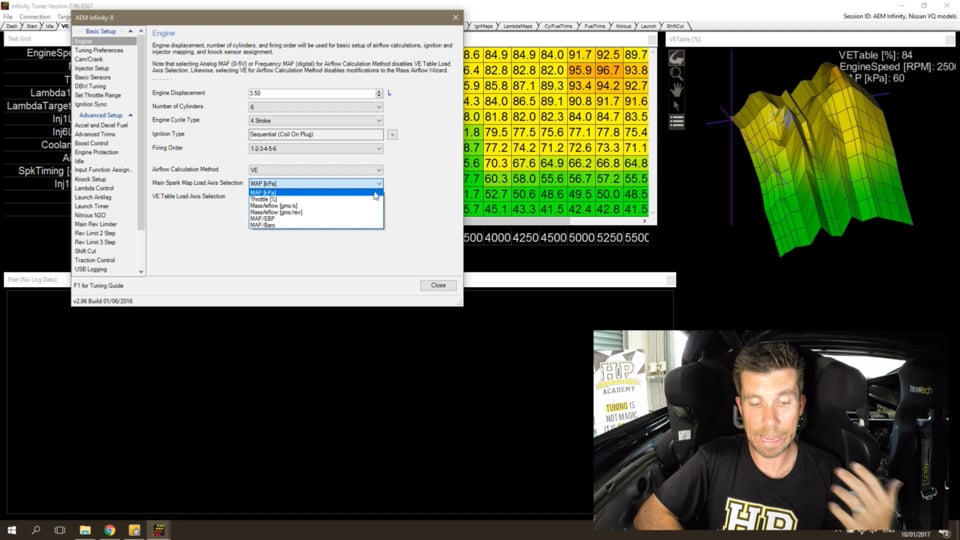960x540 pixels.
Task: Open the list options icon in 3D view
Action: [677, 121]
